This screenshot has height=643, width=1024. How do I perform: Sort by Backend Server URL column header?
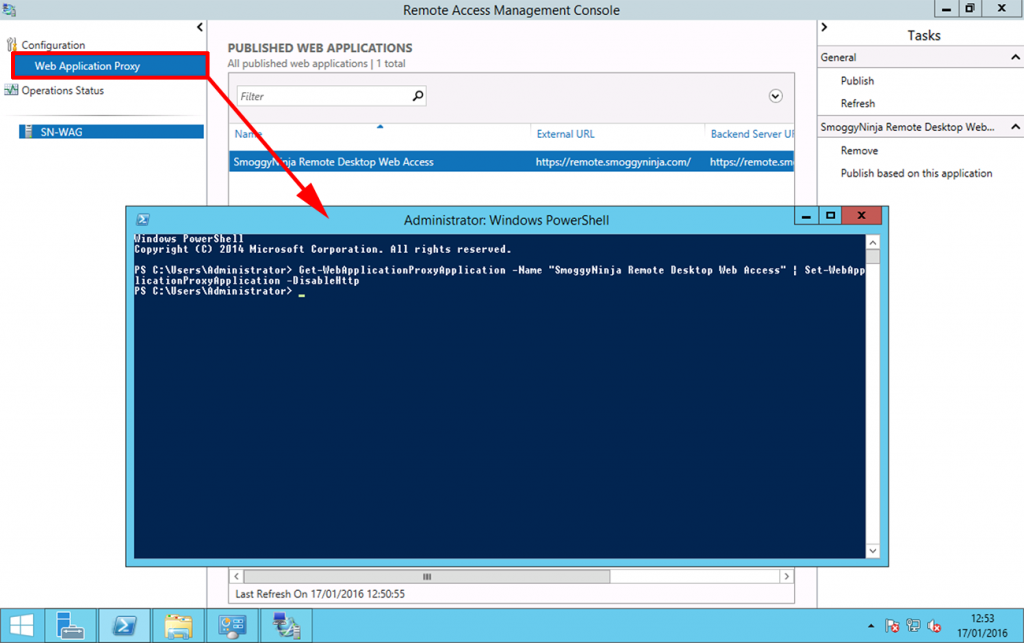pos(752,134)
